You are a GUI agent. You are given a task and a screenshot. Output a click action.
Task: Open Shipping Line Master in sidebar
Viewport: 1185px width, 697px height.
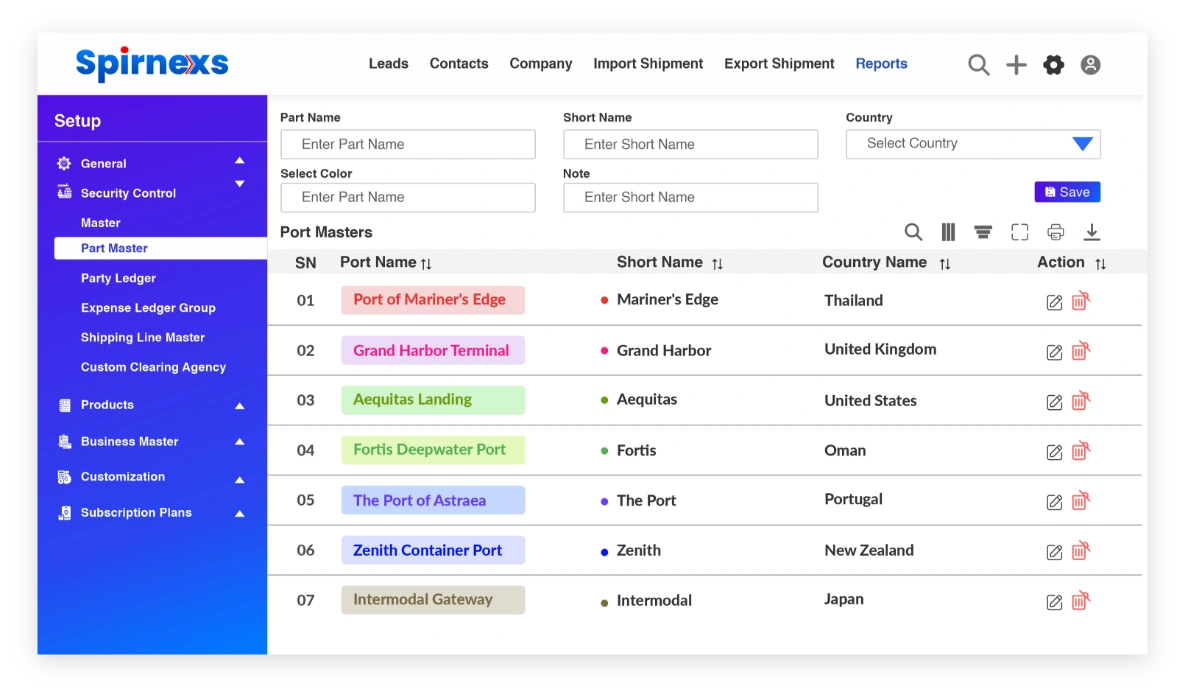click(x=143, y=338)
